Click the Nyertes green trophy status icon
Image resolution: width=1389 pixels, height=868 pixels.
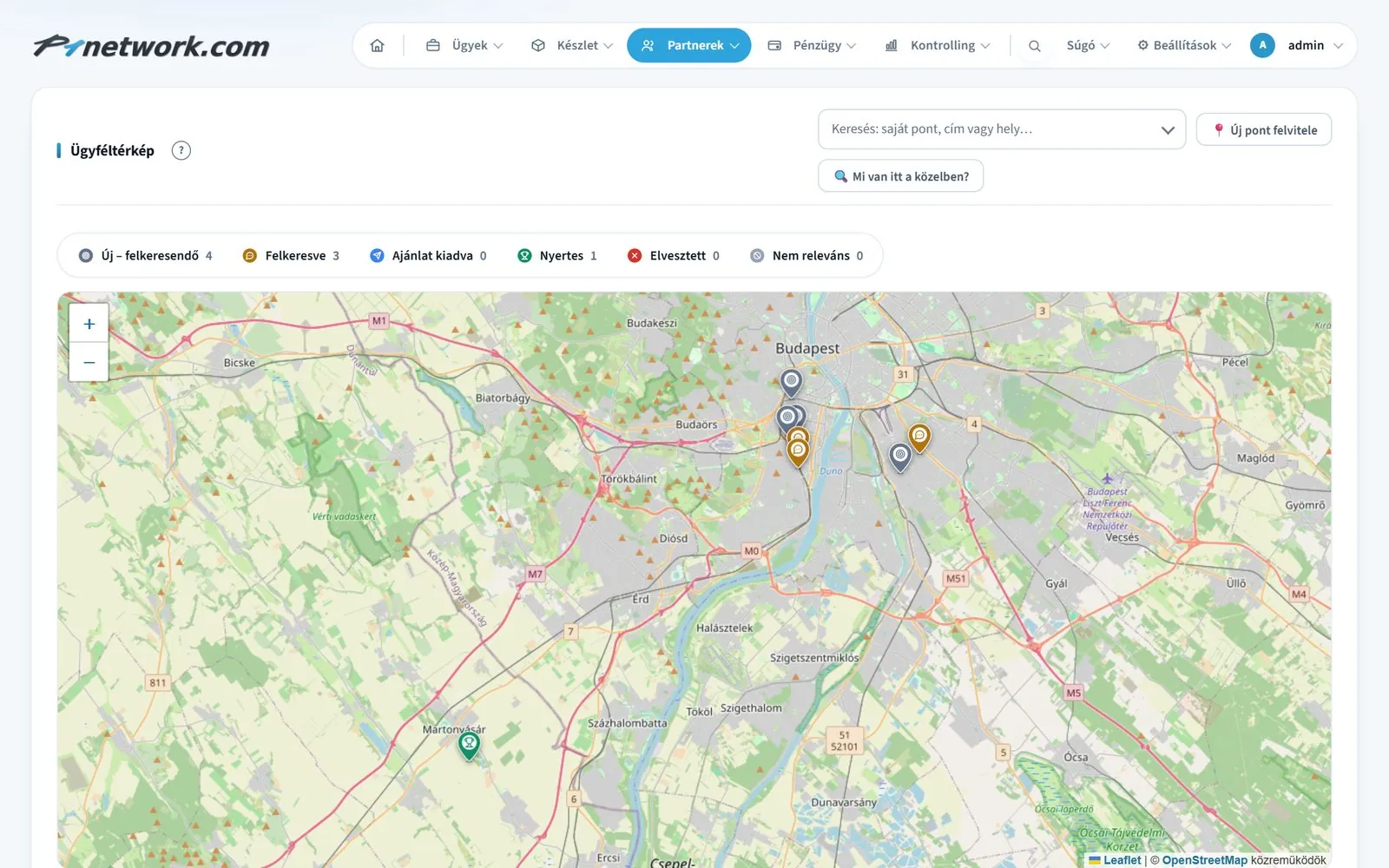tap(524, 255)
